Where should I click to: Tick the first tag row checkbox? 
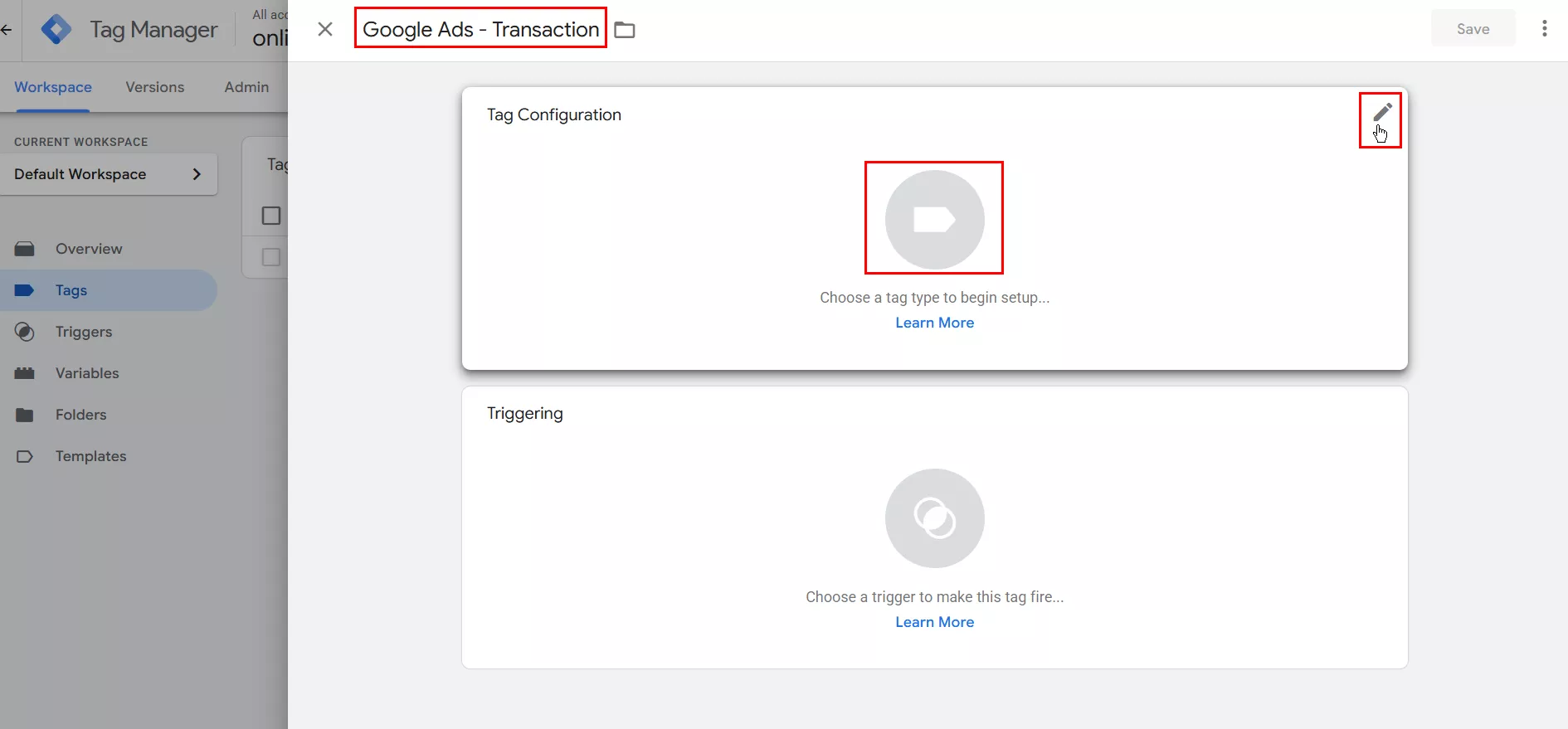(271, 257)
